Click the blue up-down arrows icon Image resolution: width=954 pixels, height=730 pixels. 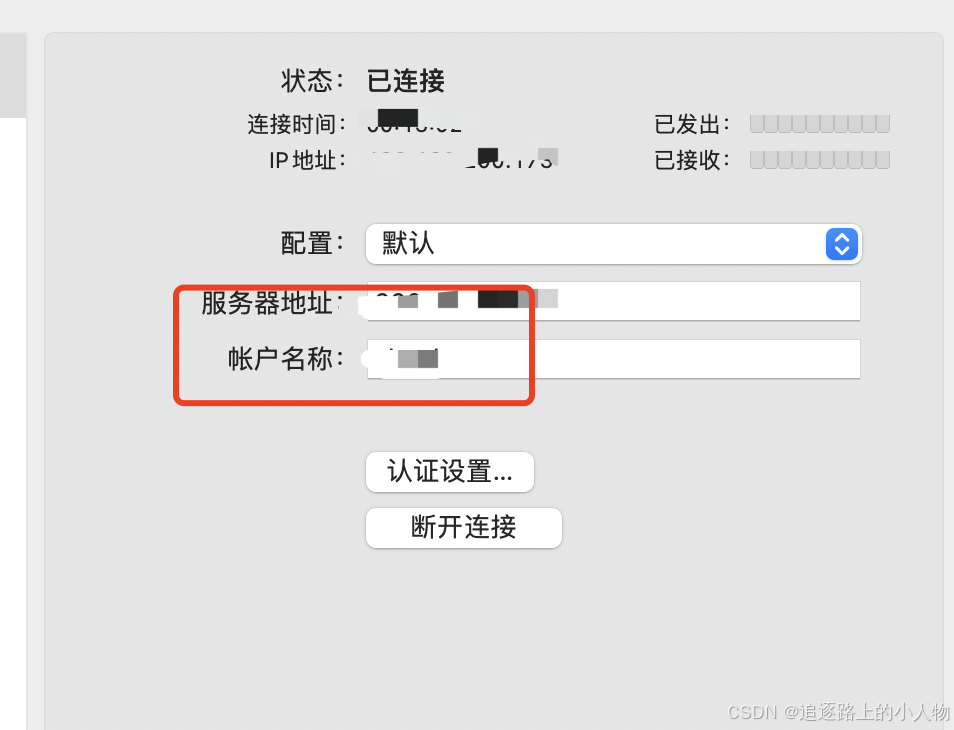[842, 245]
